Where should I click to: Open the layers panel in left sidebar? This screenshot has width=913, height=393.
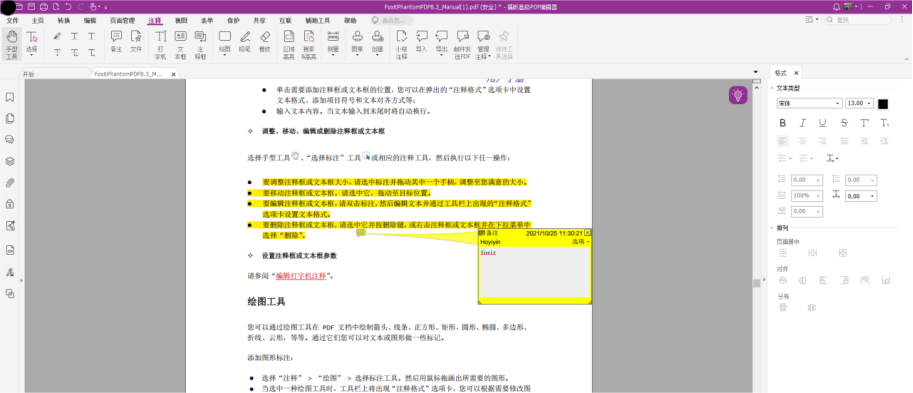click(10, 161)
